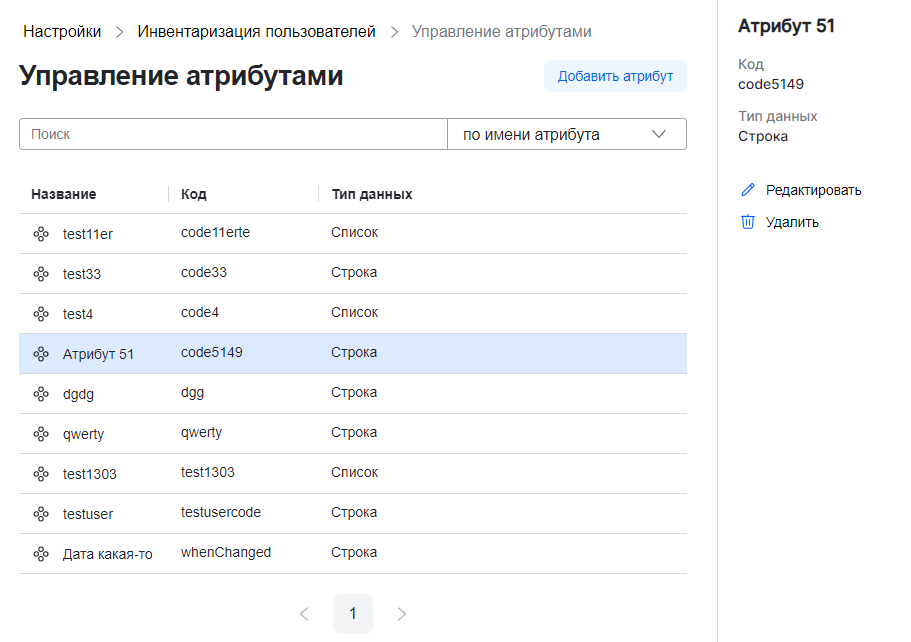Open Настройки breadcrumb link
The height and width of the screenshot is (642, 911).
pyautogui.click(x=62, y=32)
